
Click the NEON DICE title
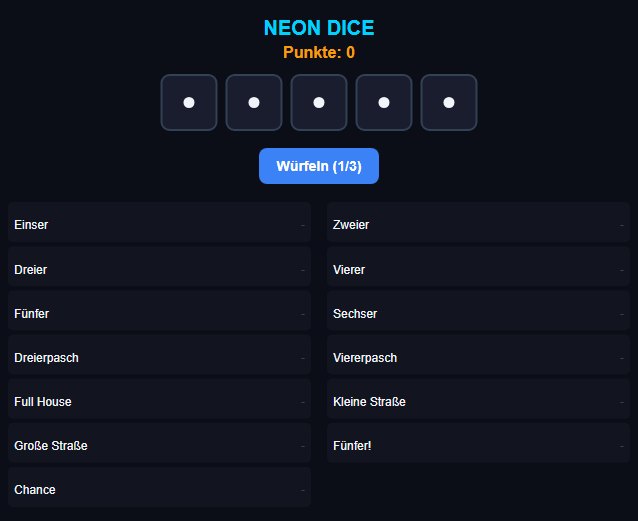point(319,28)
